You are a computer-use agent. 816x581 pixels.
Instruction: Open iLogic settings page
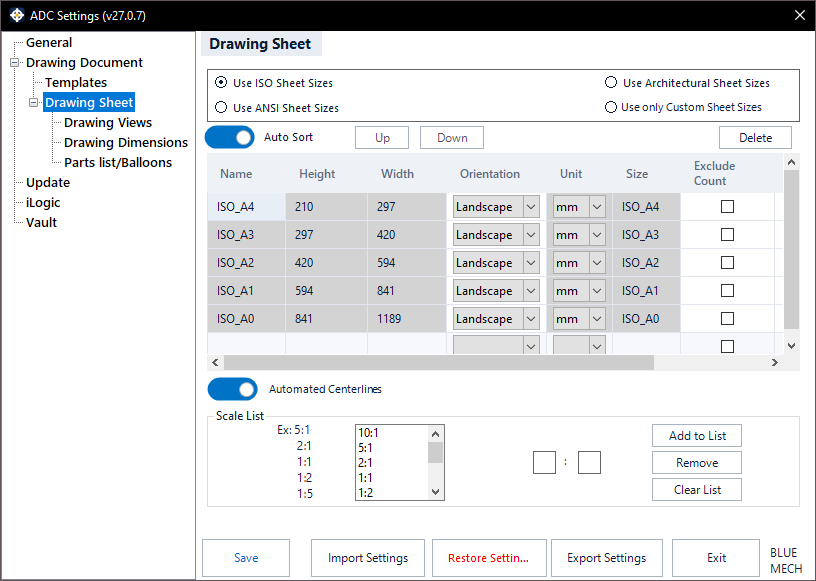point(43,203)
